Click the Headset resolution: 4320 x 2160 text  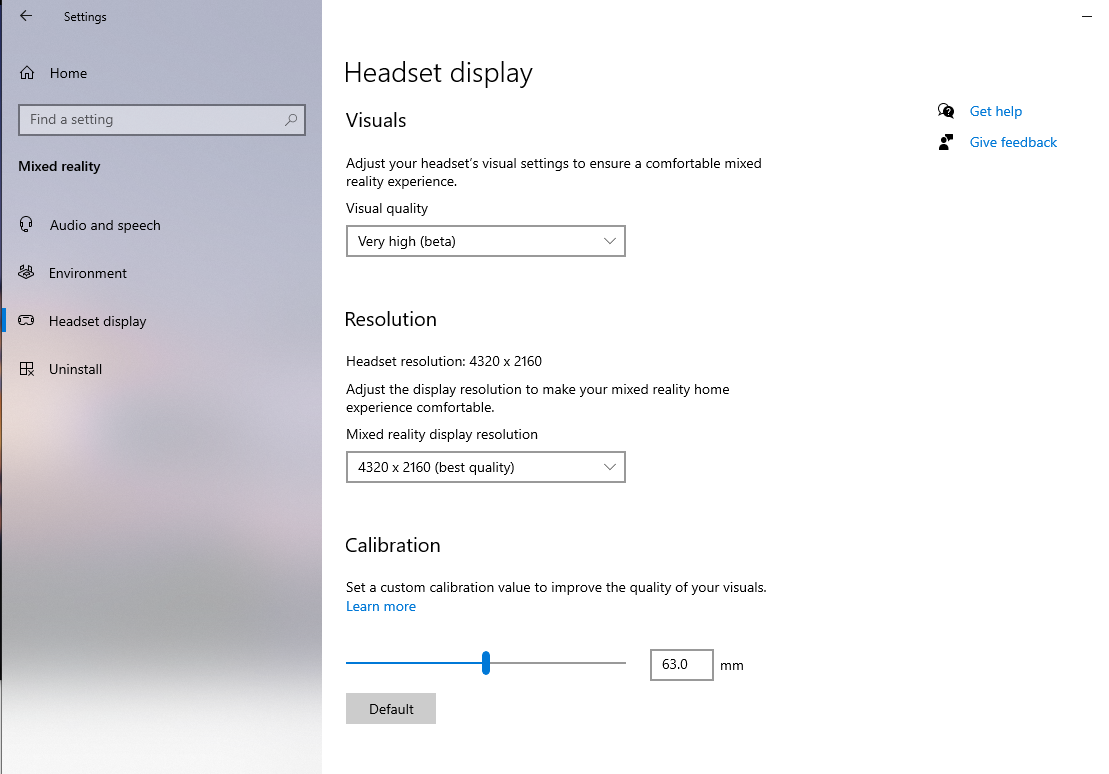[443, 362]
